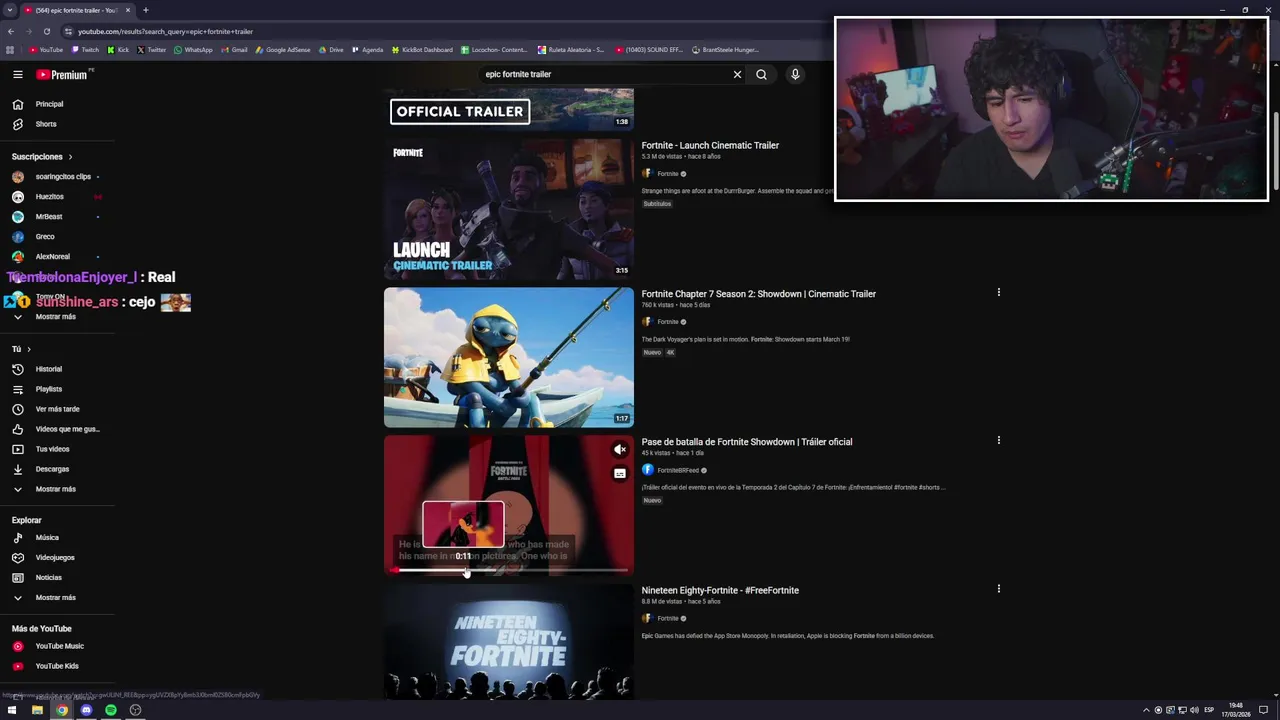
Task: Open more options for Nineteen Eighty-Fortnite video
Action: (x=998, y=589)
